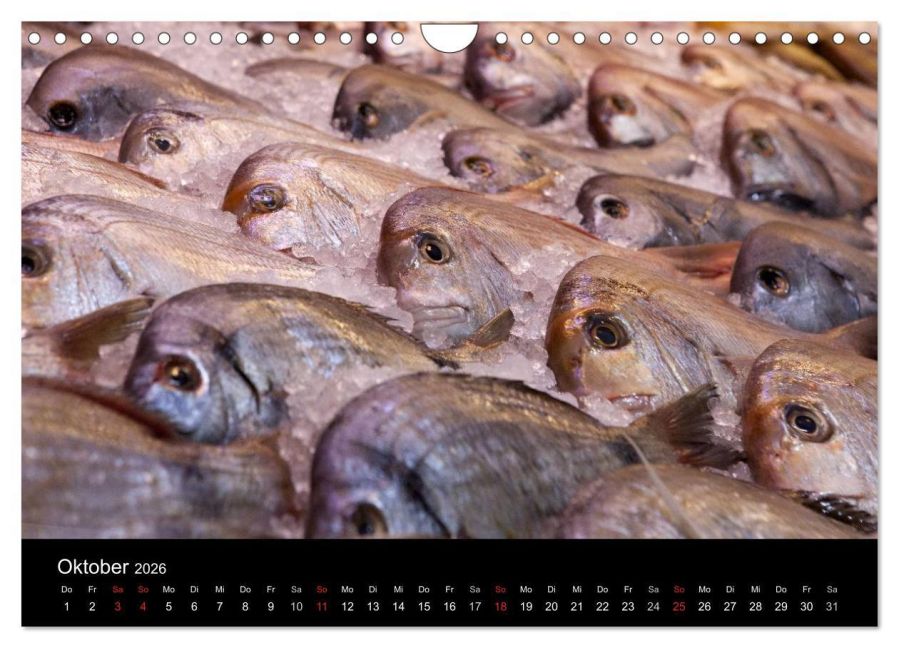Select date 22 in the calendar row
The width and height of the screenshot is (899, 648).
[602, 606]
